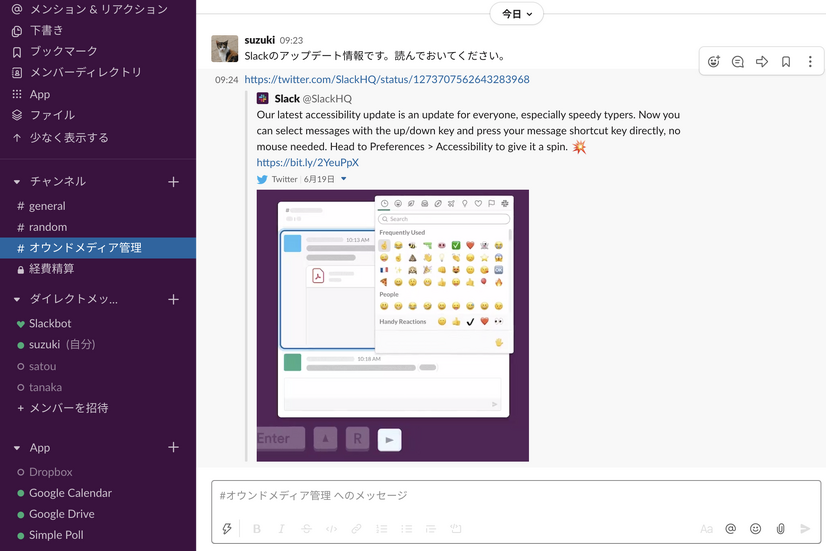Click the Twitter 6月19日 source label
The image size is (826, 551).
click(x=303, y=179)
